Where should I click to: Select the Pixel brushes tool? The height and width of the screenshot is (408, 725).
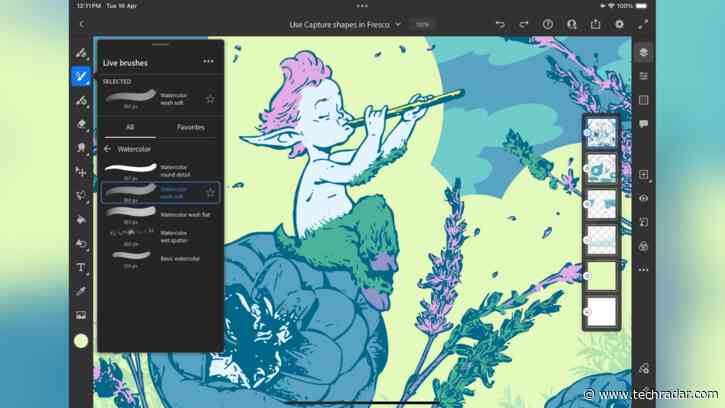(81, 53)
